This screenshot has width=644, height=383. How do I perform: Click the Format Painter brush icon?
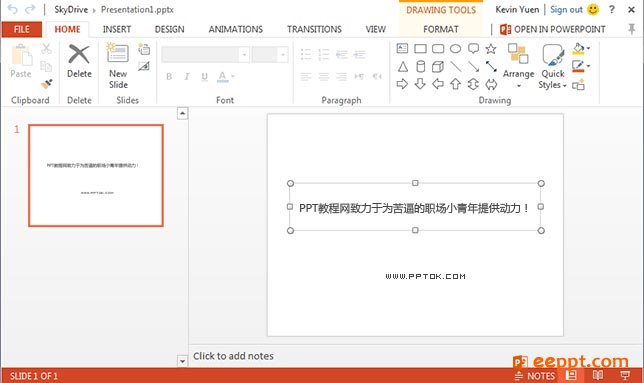pyautogui.click(x=46, y=84)
